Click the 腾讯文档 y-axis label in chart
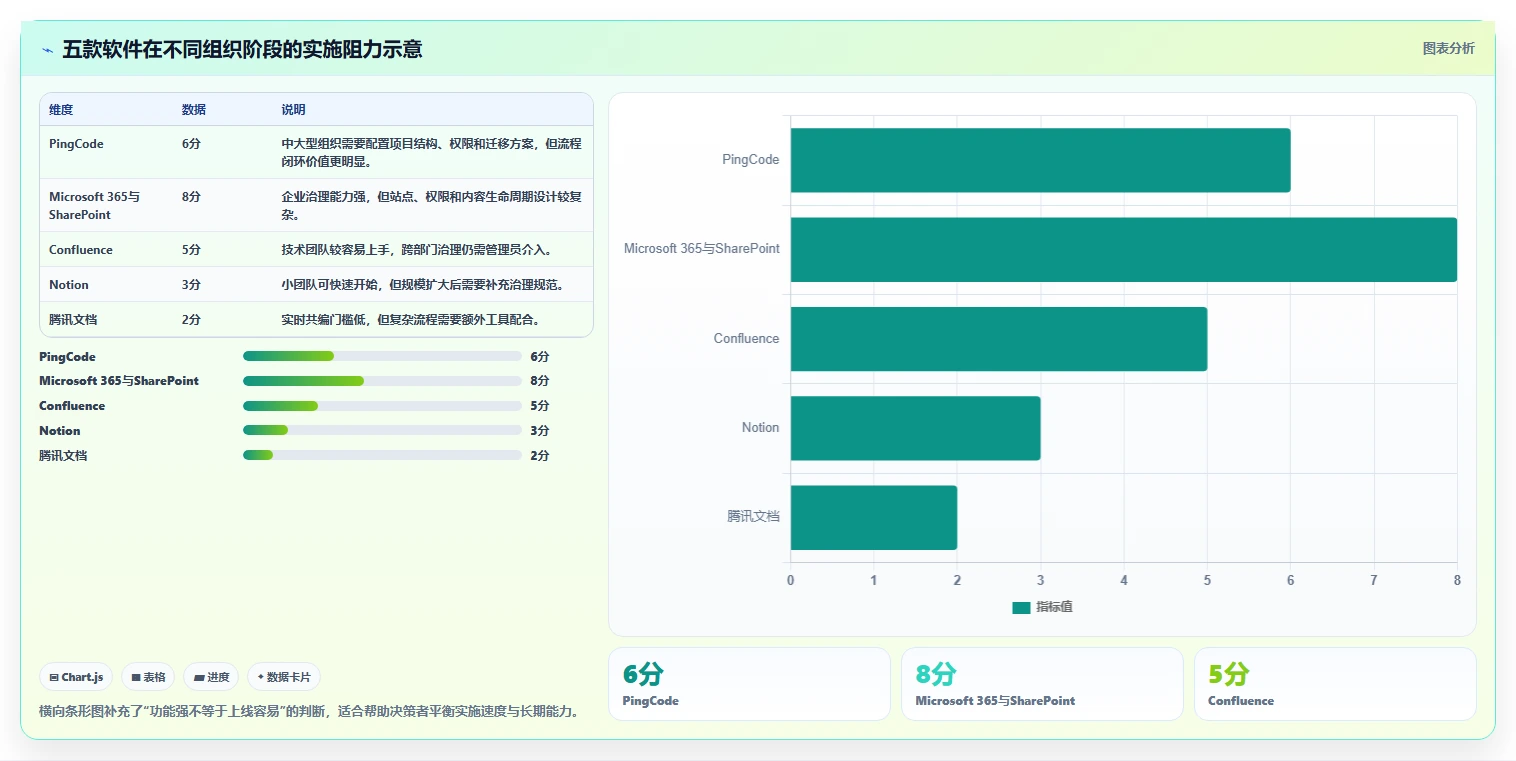 coord(753,517)
